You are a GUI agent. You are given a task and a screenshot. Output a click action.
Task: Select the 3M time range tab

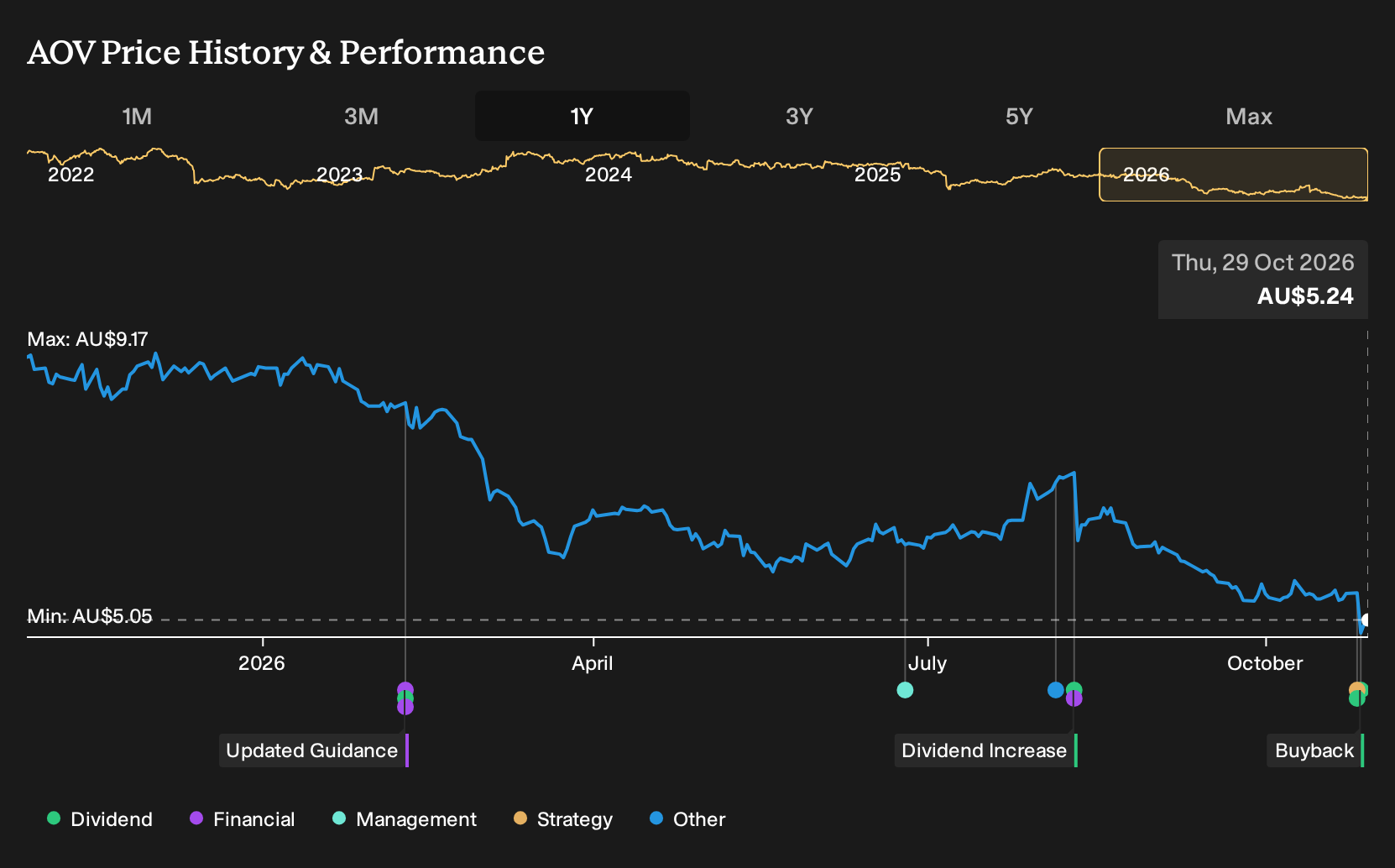(x=361, y=116)
